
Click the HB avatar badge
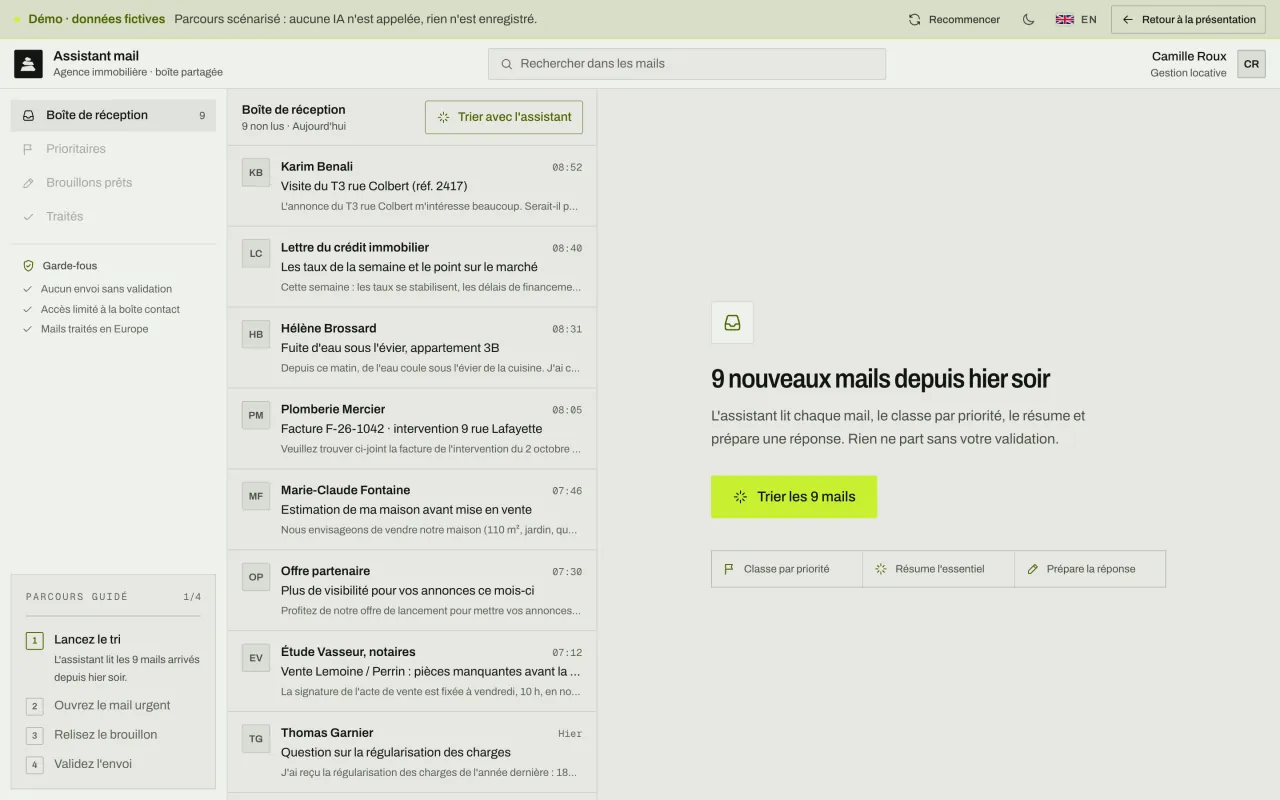pyautogui.click(x=256, y=334)
